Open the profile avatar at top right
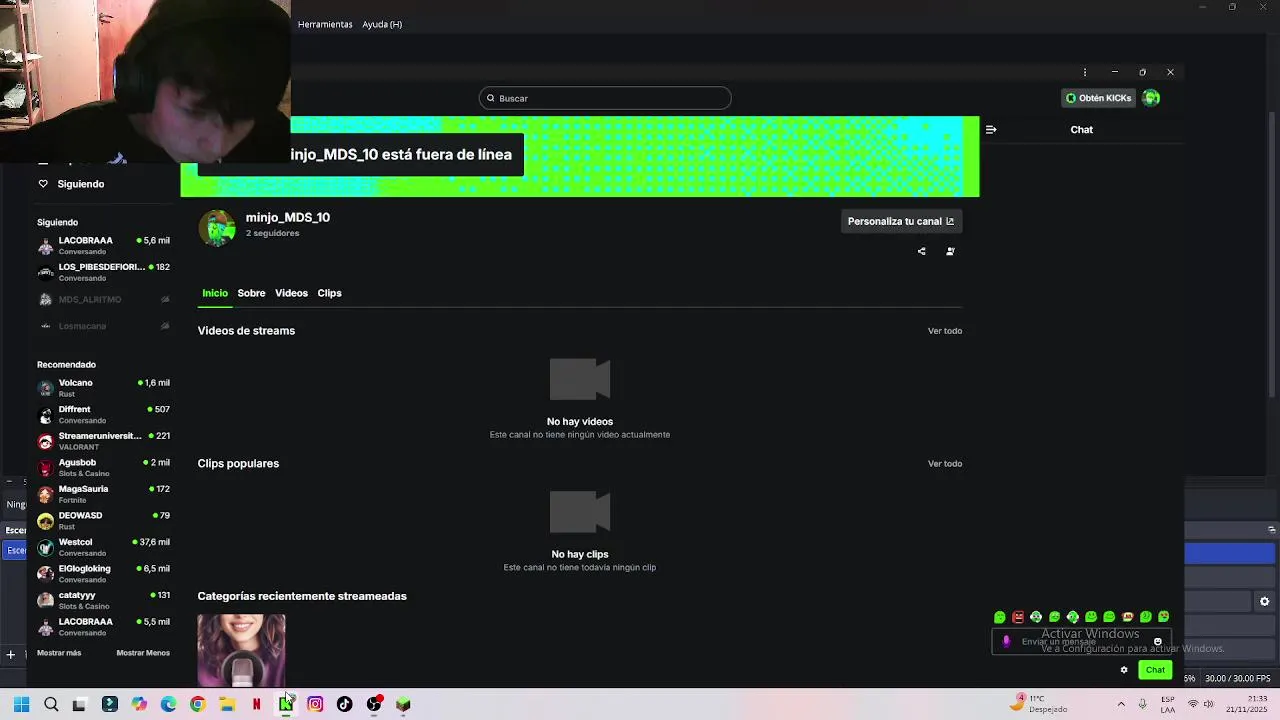The height and width of the screenshot is (720, 1280). (x=1152, y=98)
